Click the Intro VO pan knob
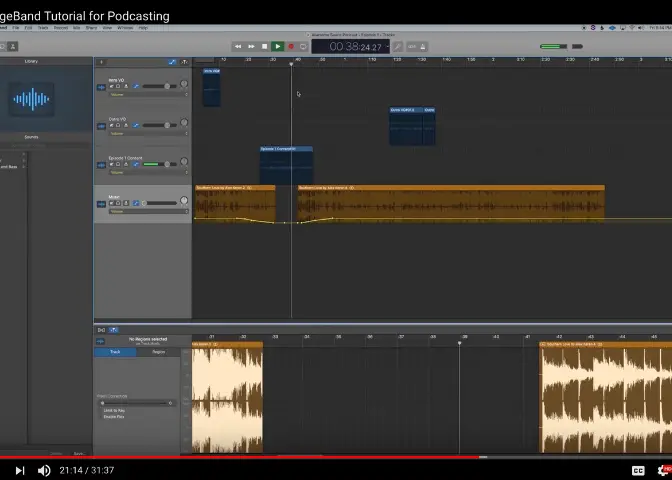Screen dimensions: 672x480 tap(184, 84)
